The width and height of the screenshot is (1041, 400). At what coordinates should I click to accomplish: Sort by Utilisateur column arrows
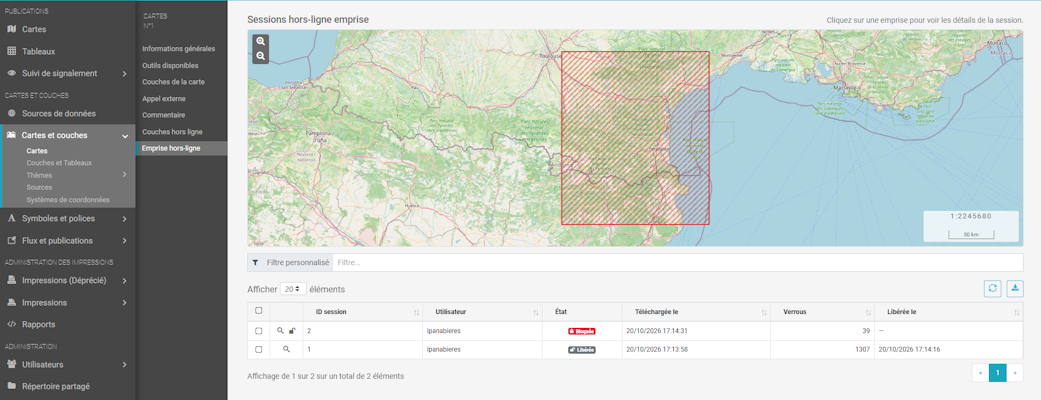536,312
